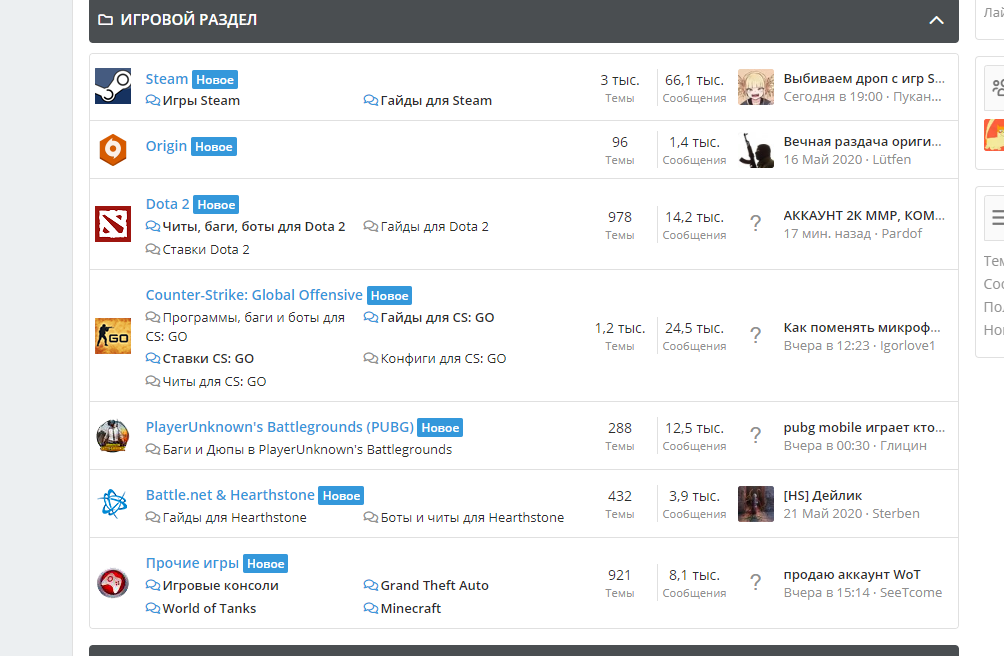The width and height of the screenshot is (1004, 656).
Task: Open the Игровые консоли subforum
Action: (220, 586)
